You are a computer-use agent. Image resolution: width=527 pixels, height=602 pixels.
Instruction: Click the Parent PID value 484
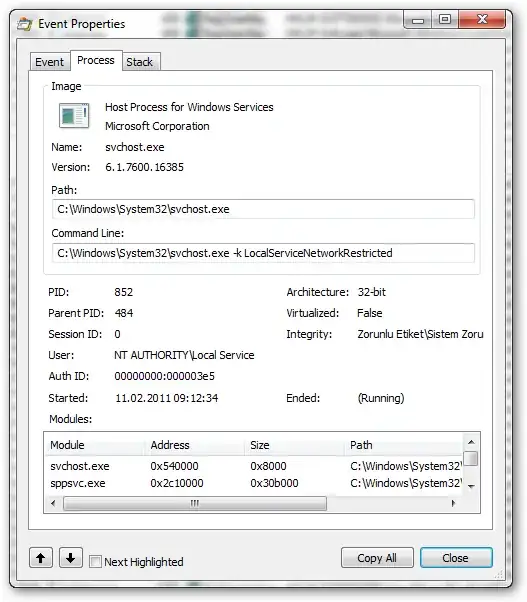pyautogui.click(x=124, y=313)
